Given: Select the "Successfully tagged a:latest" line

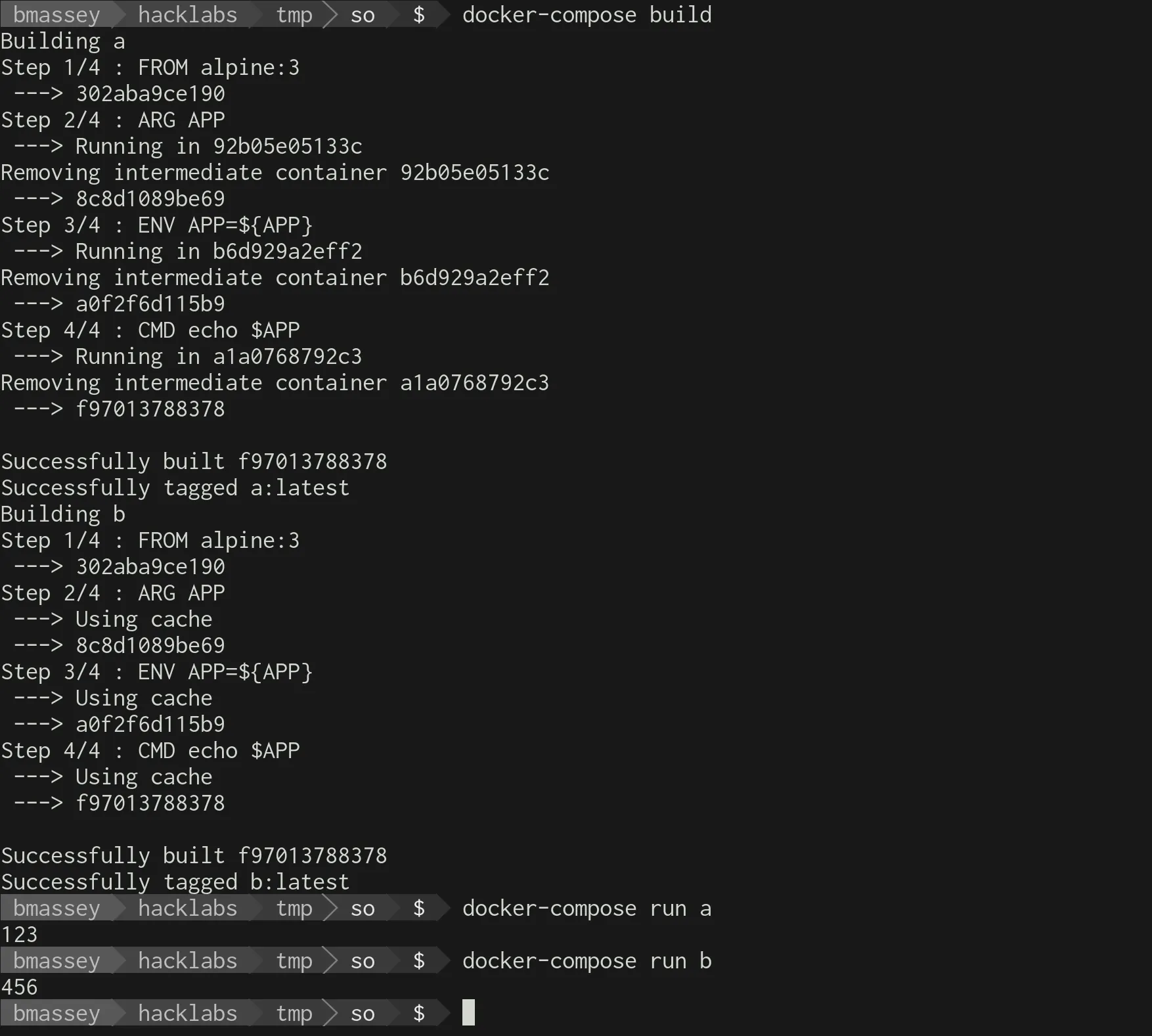Looking at the screenshot, I should 175,488.
